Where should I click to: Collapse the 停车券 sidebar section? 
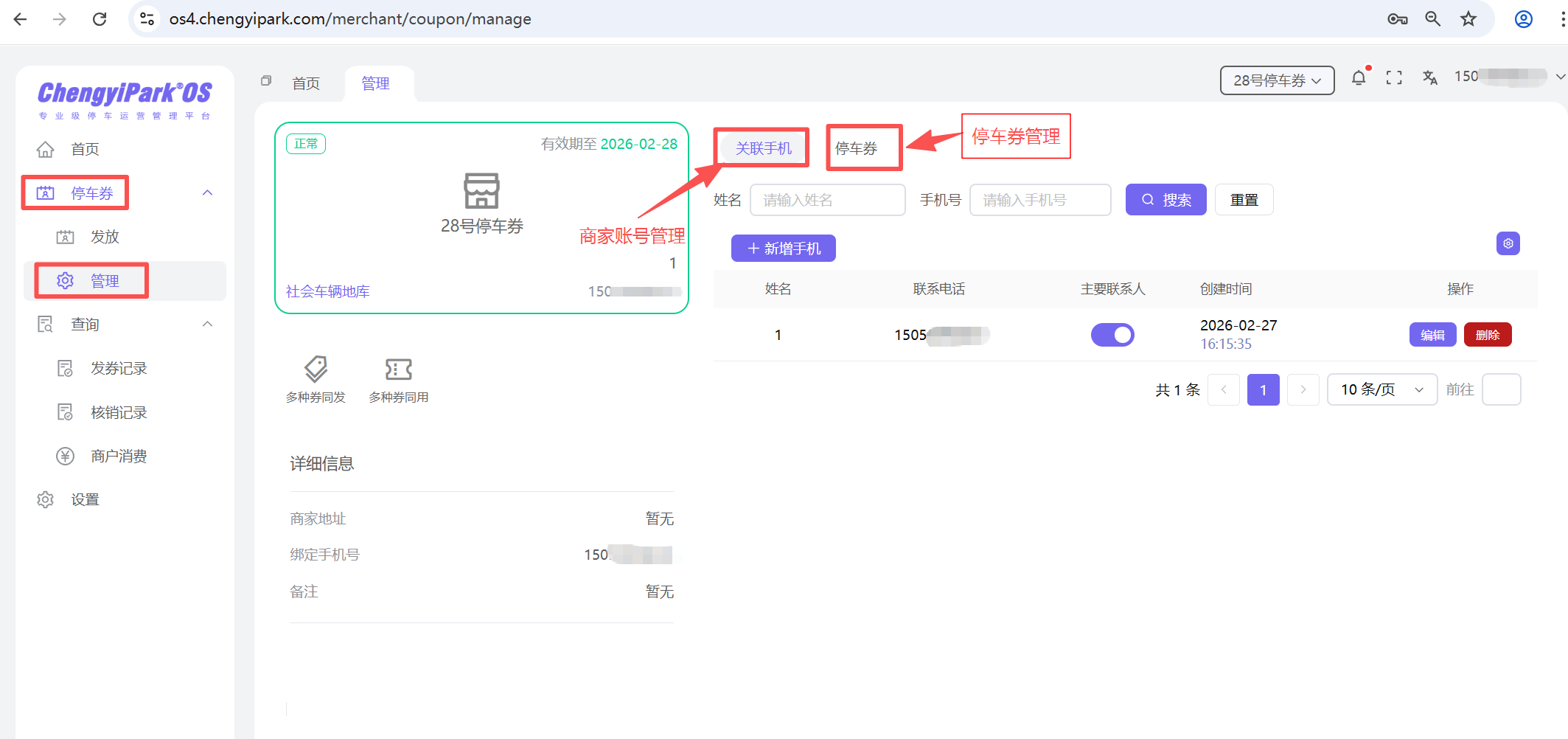click(x=207, y=193)
